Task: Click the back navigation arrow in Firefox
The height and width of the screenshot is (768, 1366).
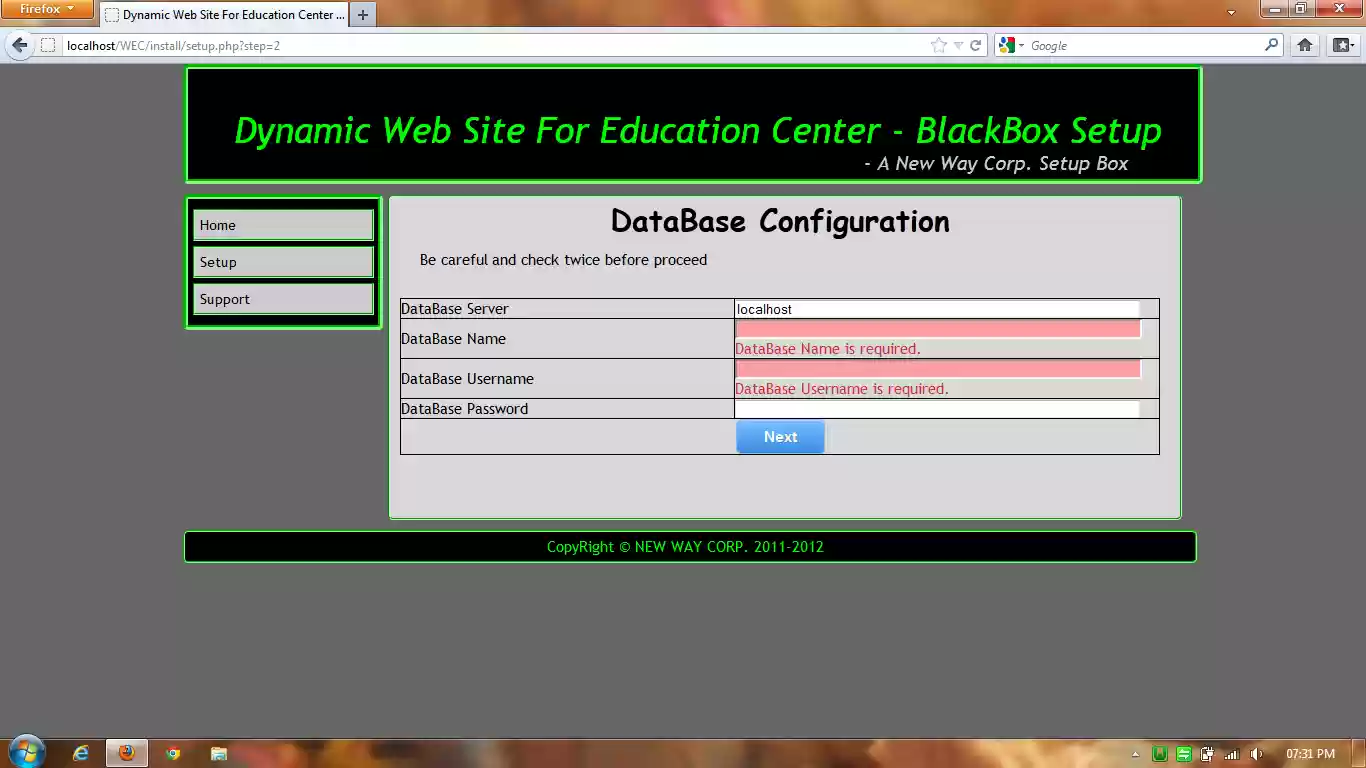Action: click(18, 44)
